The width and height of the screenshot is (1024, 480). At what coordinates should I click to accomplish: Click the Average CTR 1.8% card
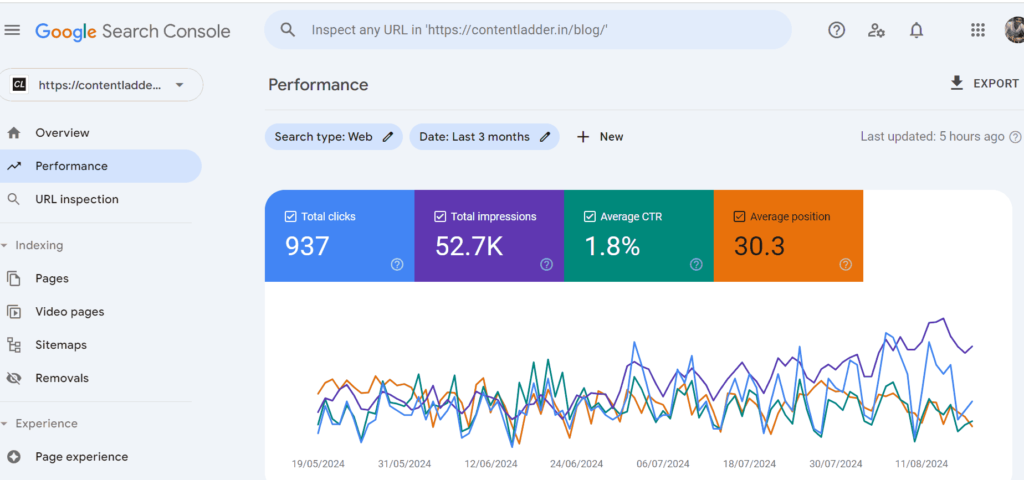[639, 236]
